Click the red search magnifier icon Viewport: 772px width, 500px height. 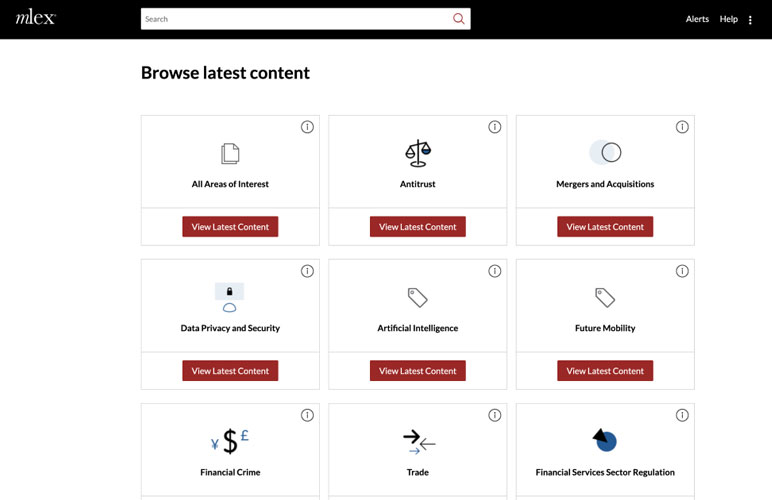pyautogui.click(x=458, y=19)
